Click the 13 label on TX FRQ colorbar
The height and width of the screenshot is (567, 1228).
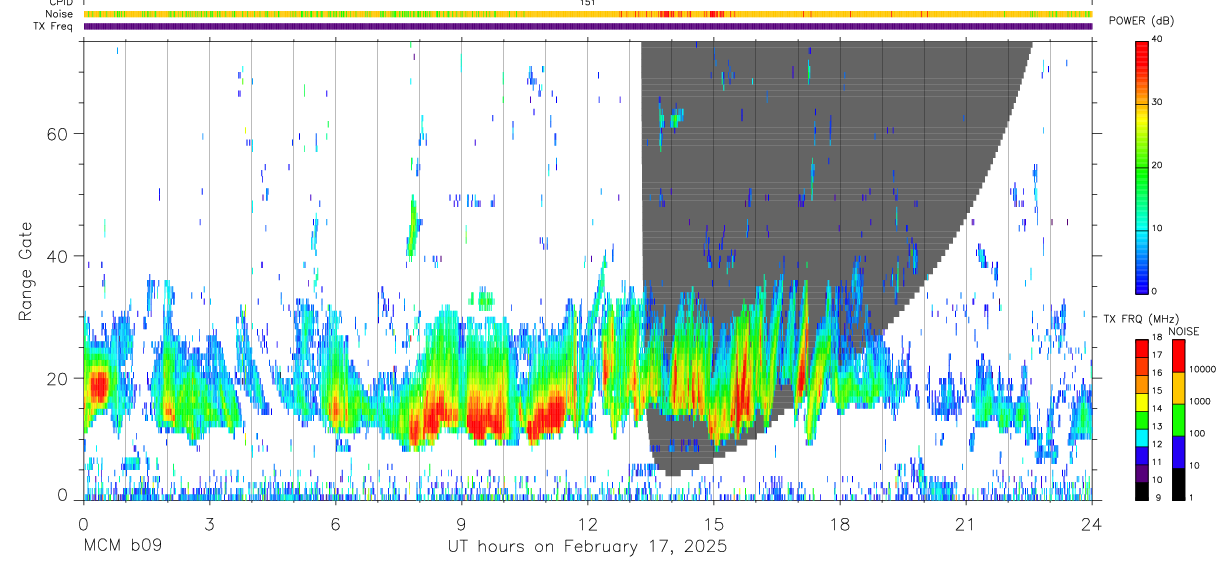[x=1157, y=426]
